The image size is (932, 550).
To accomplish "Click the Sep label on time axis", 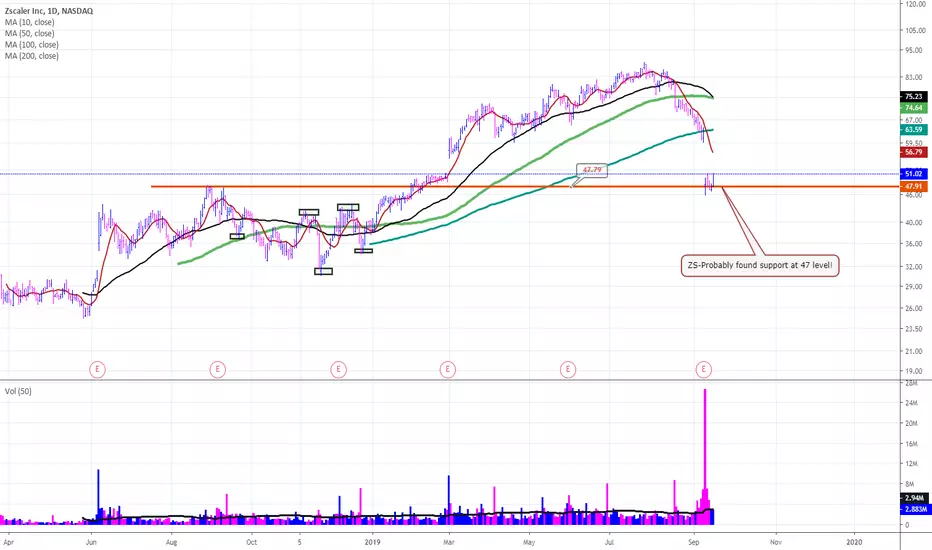I will click(694, 542).
